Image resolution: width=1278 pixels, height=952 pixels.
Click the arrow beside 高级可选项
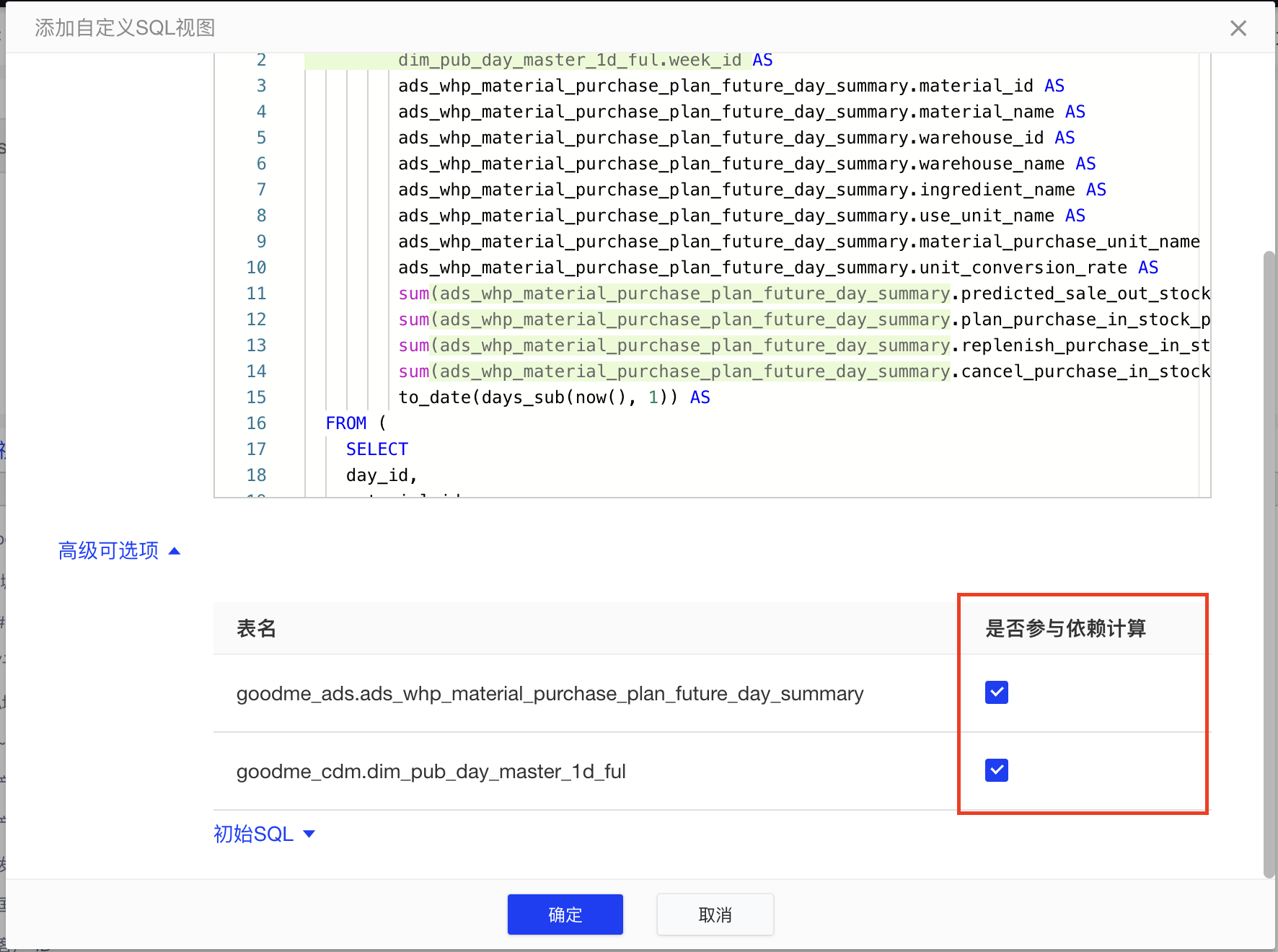174,550
